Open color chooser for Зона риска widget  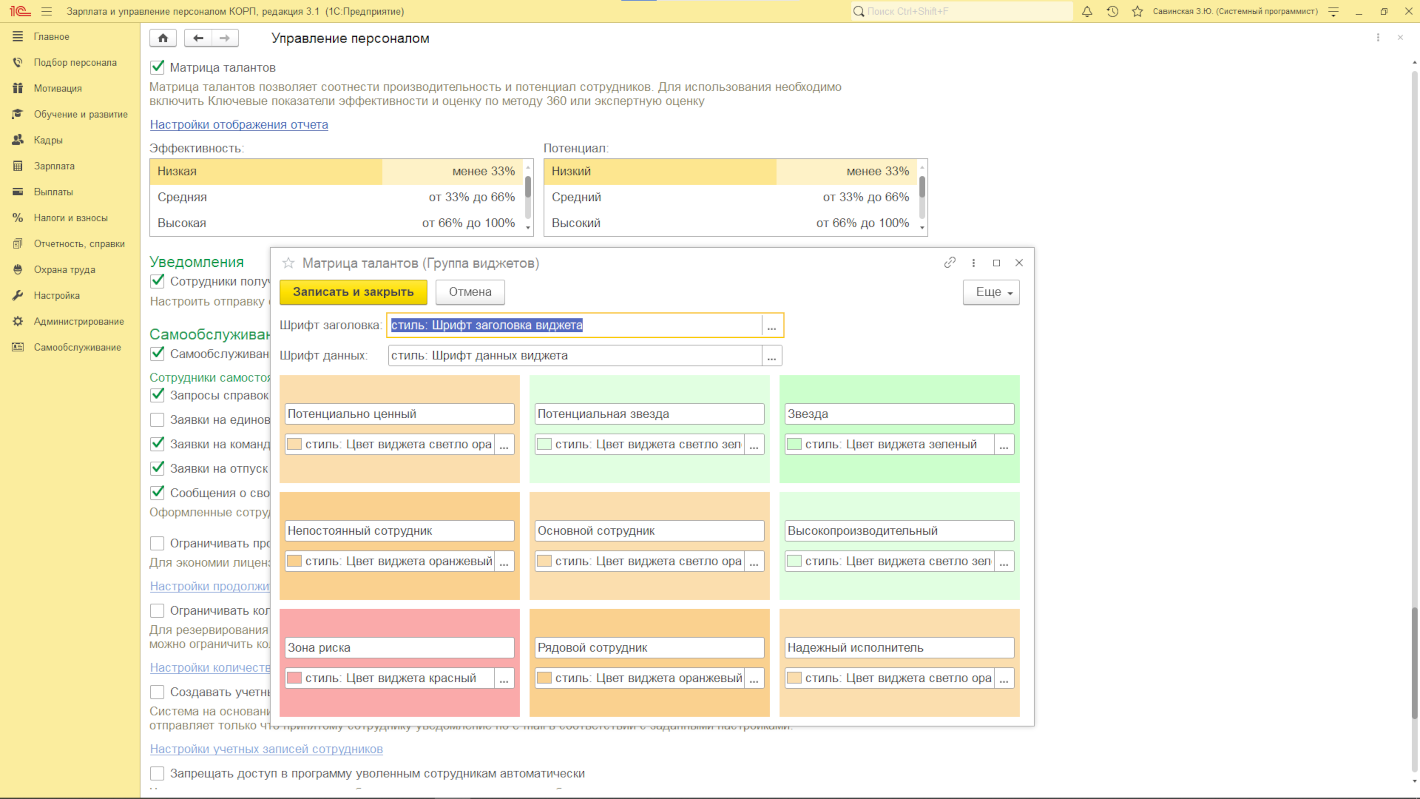click(x=504, y=678)
